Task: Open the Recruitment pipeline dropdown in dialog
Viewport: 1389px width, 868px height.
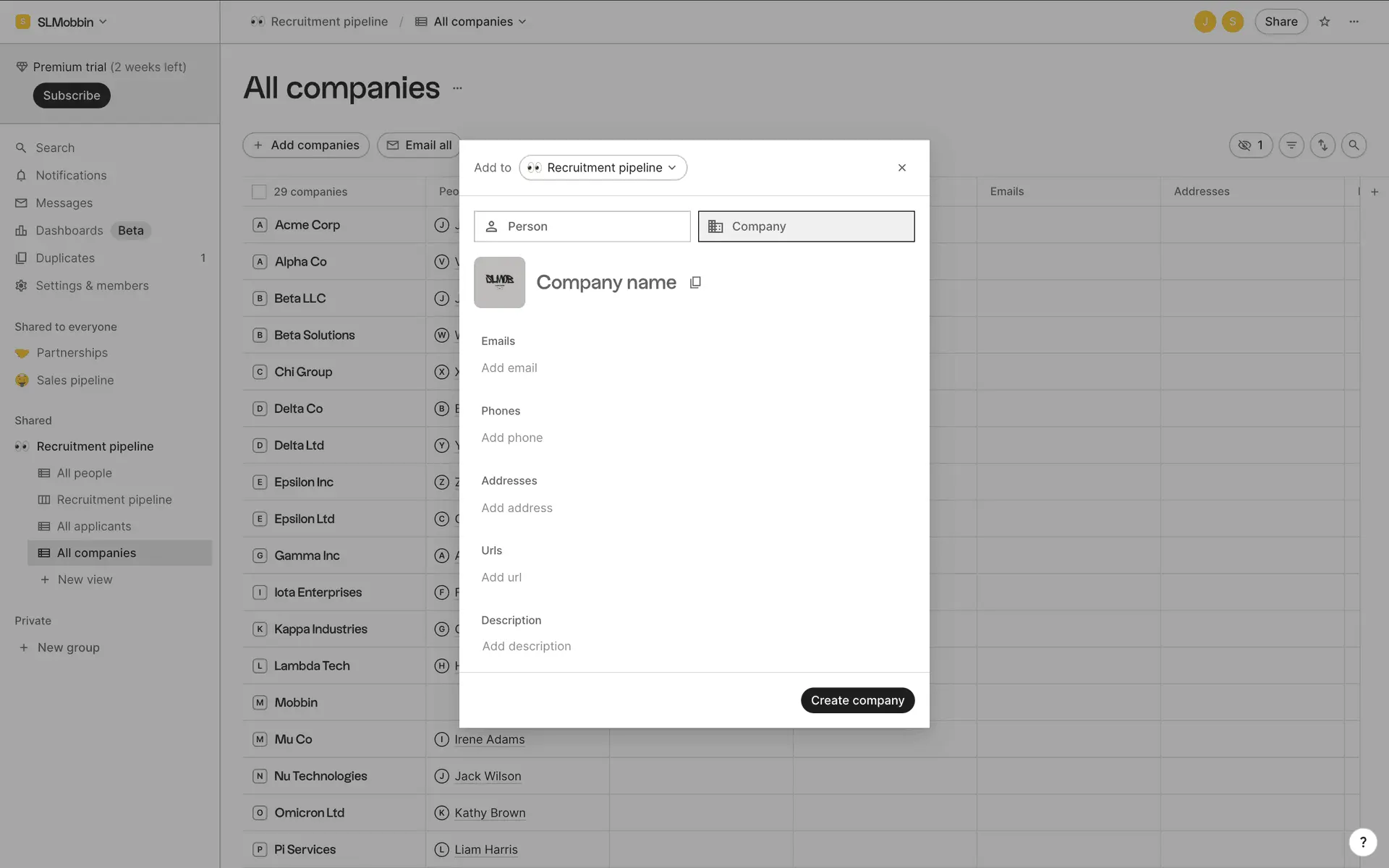Action: [x=603, y=168]
